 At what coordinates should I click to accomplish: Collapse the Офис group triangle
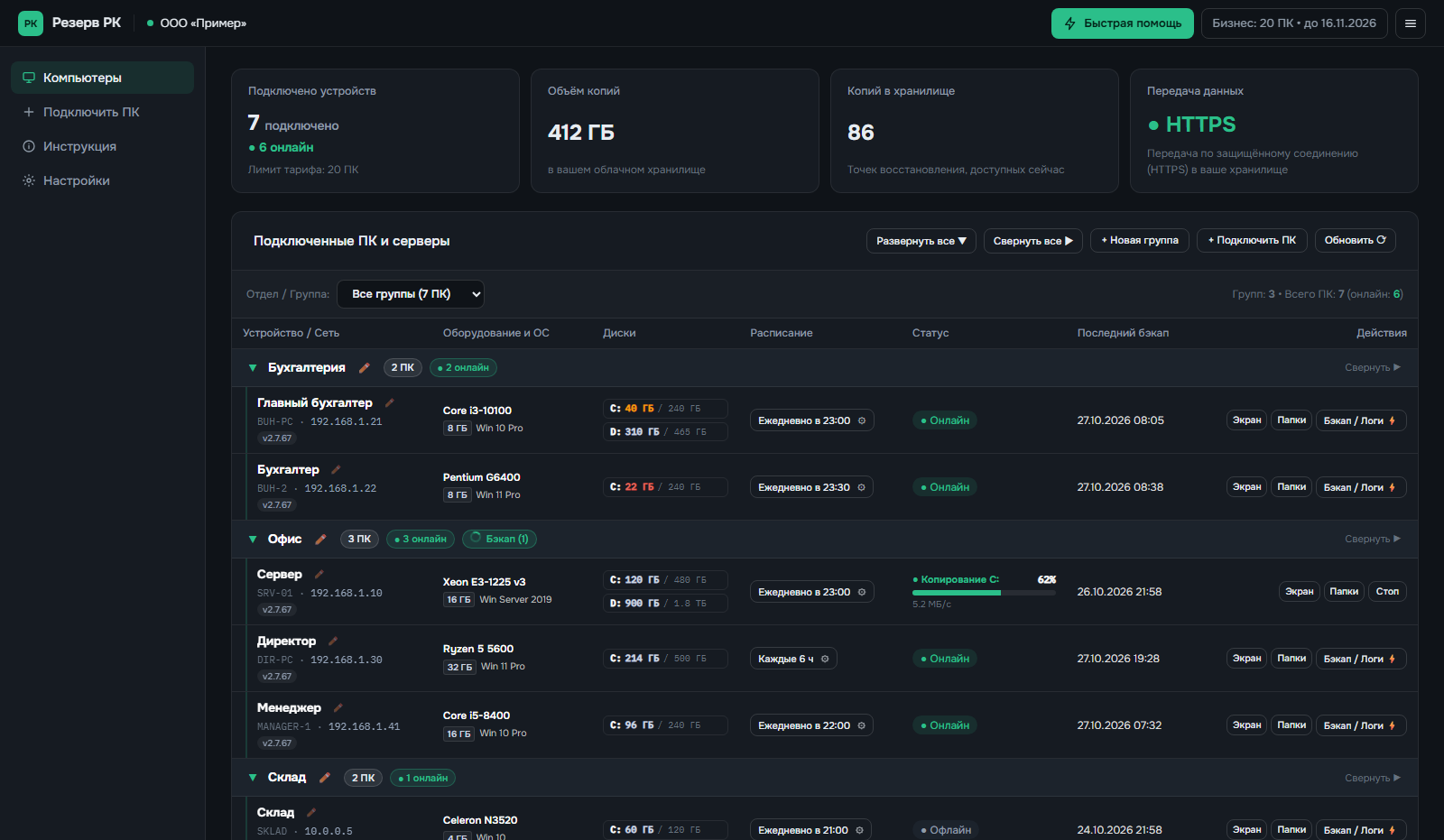pyautogui.click(x=253, y=540)
